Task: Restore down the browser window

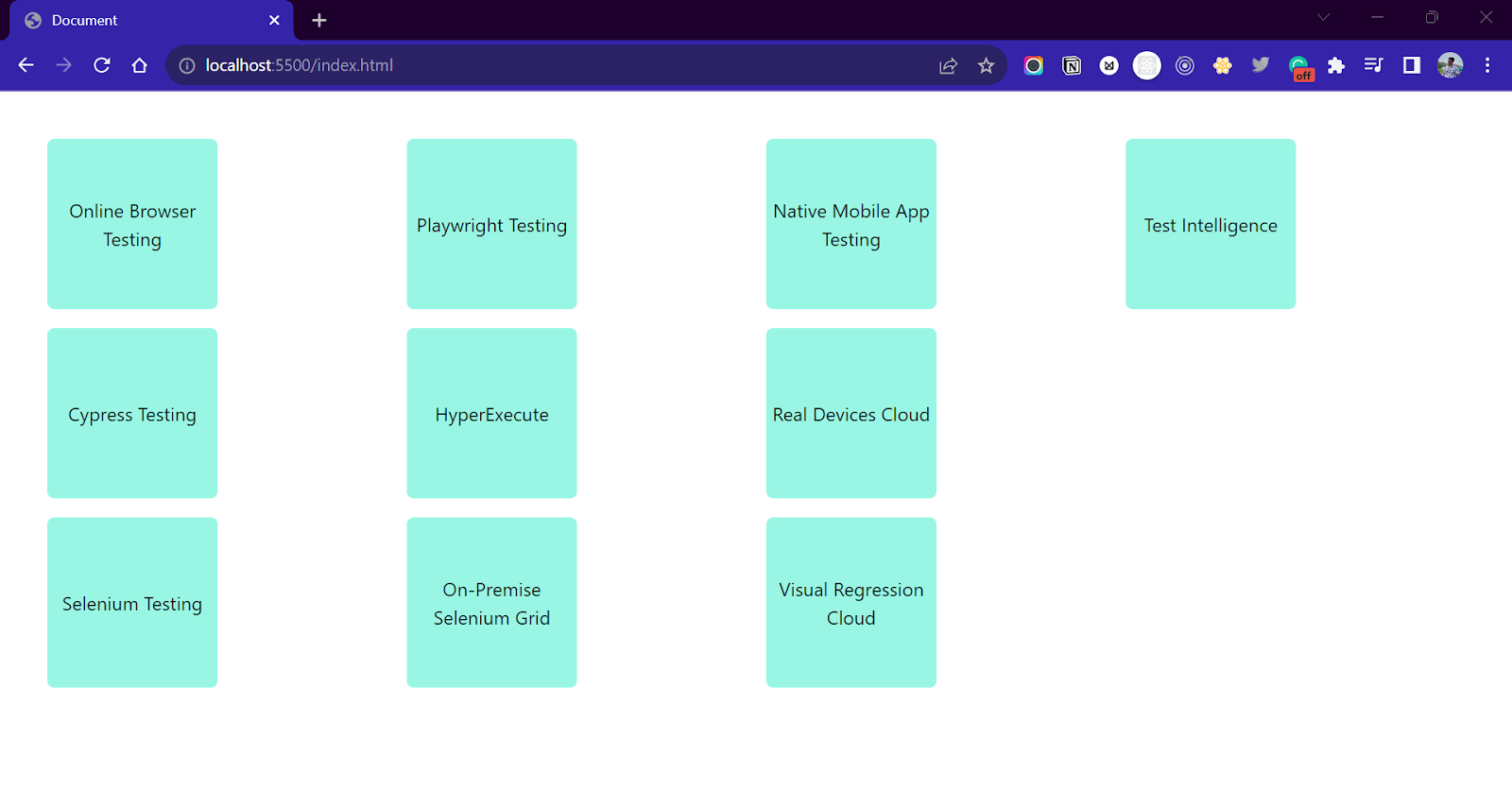Action: (1432, 17)
